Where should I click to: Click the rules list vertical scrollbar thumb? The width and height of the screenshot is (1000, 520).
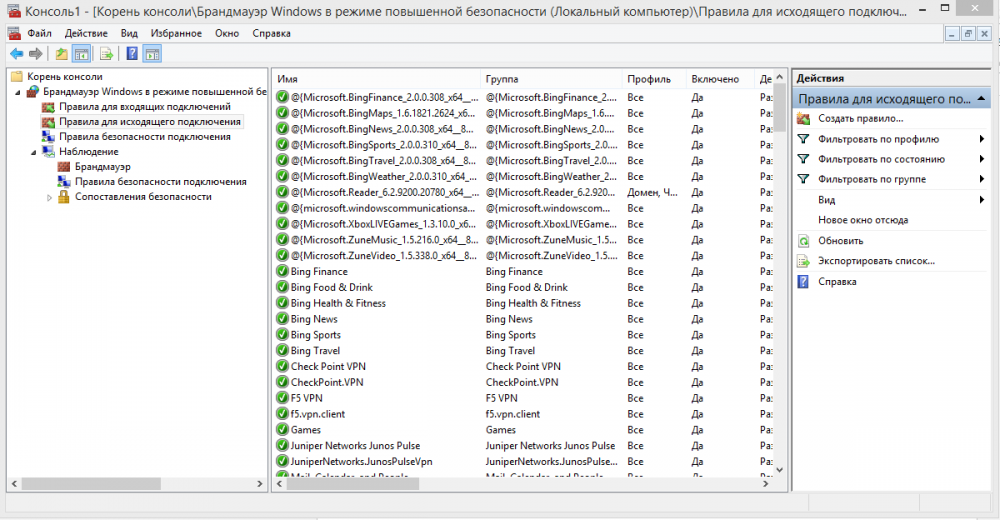point(779,108)
